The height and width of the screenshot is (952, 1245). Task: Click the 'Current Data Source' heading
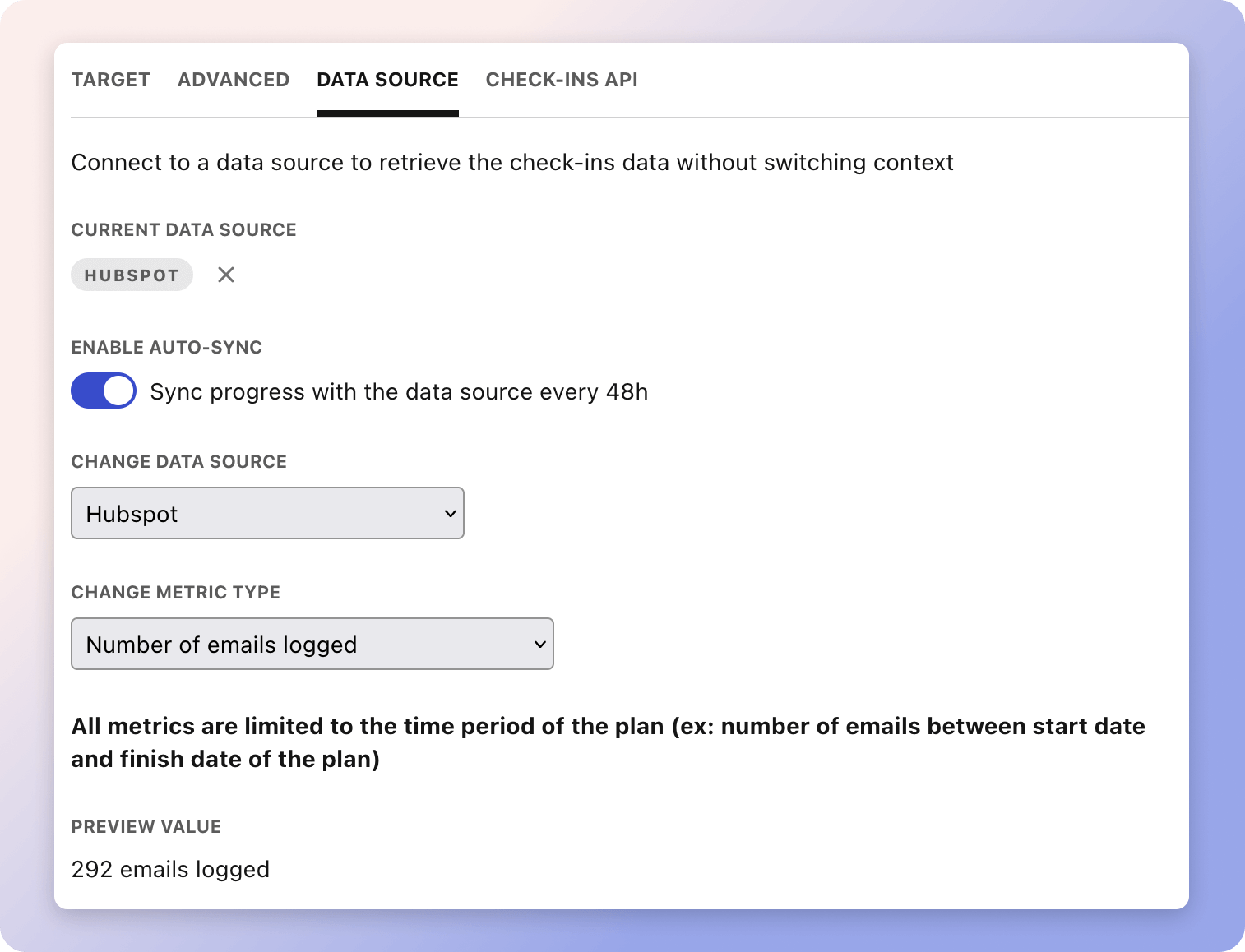point(183,230)
